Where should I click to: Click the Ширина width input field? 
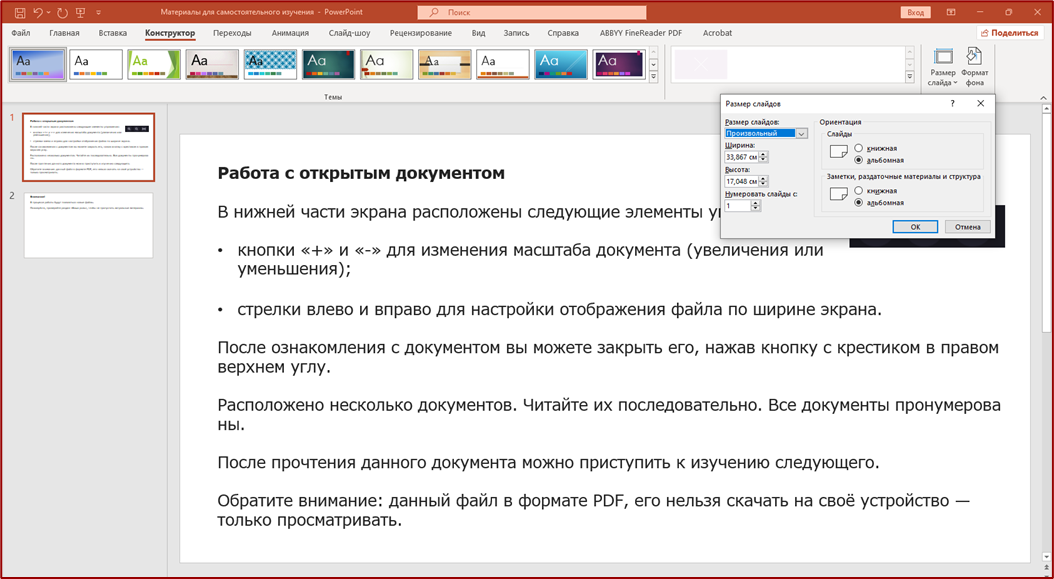741,157
